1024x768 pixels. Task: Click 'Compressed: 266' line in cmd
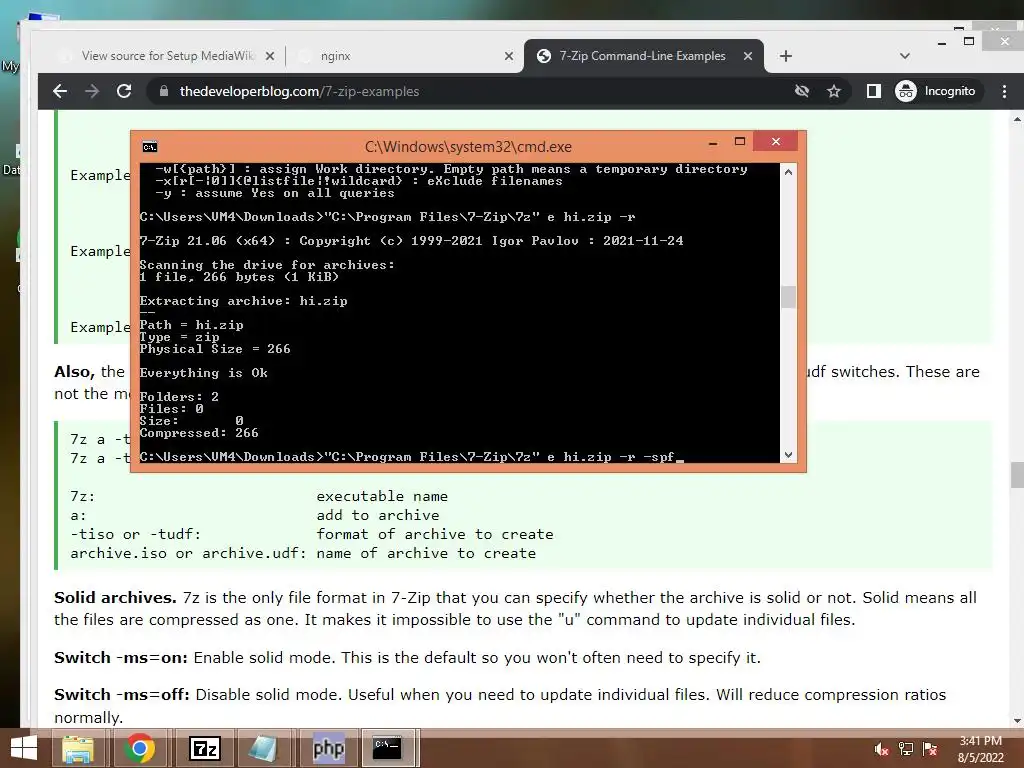pos(199,433)
